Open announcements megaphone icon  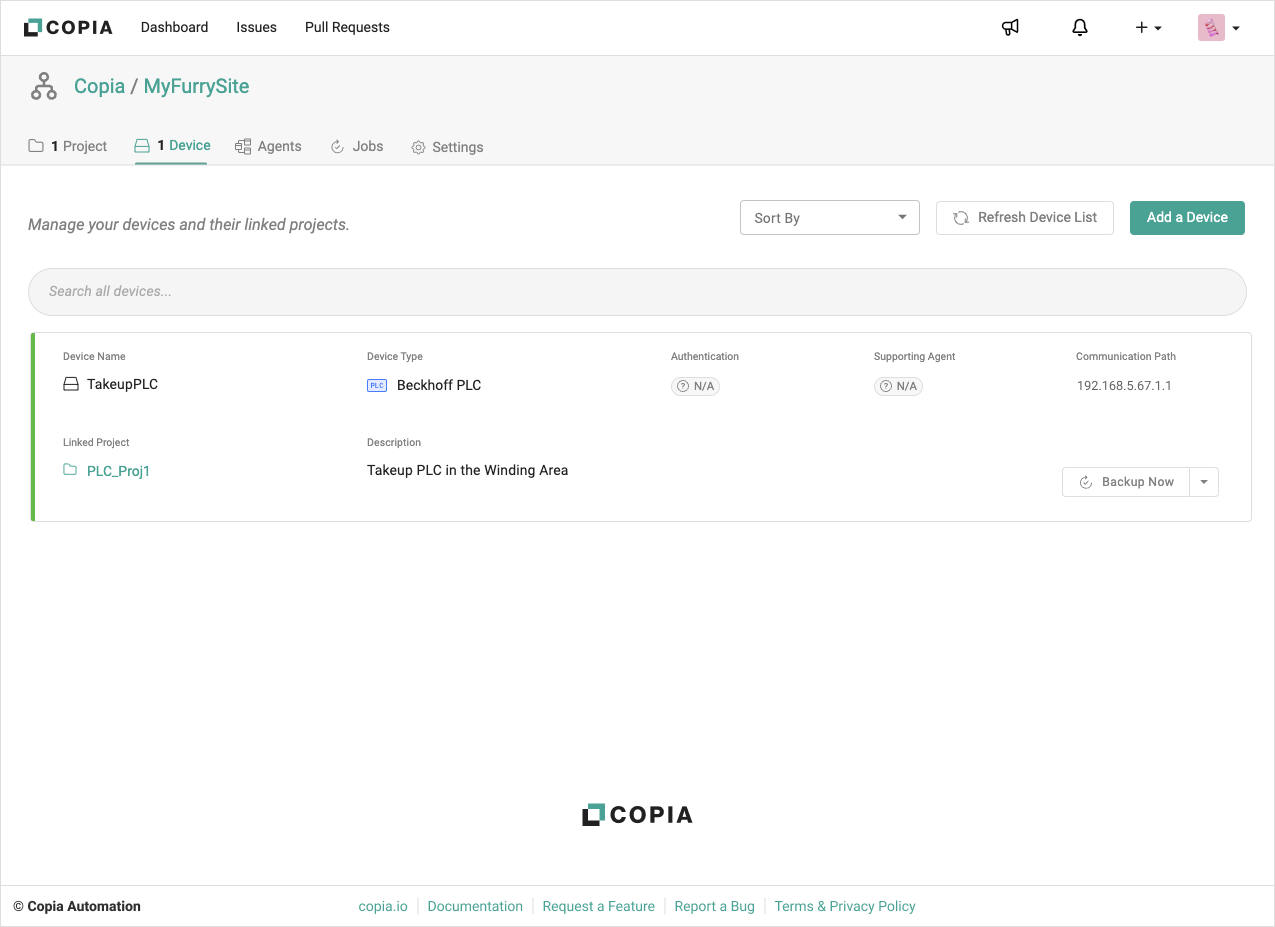point(1010,28)
